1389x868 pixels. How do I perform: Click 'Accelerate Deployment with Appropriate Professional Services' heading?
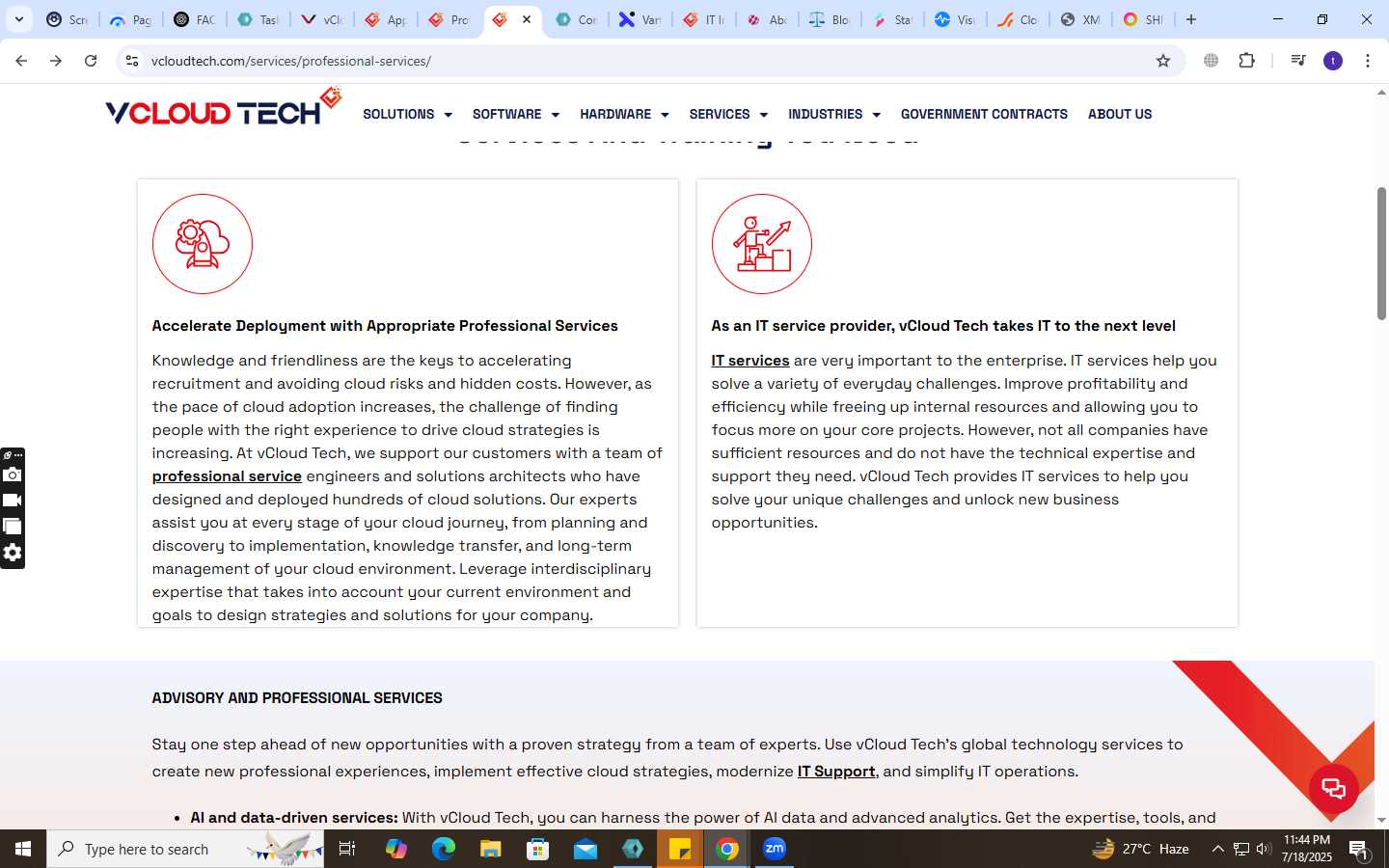(x=385, y=326)
